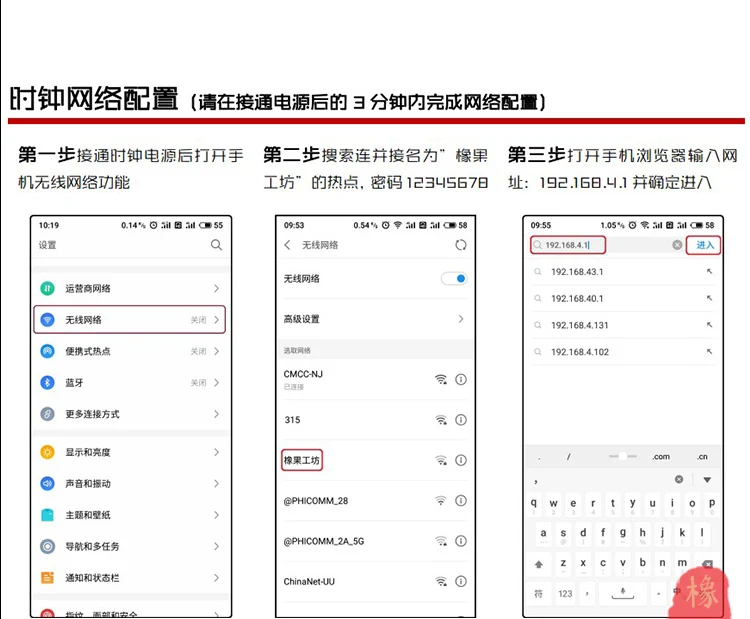Image resolution: width=750 pixels, height=619 pixels.
Task: Expand 更多连接方式 row chevron
Action: tap(217, 414)
